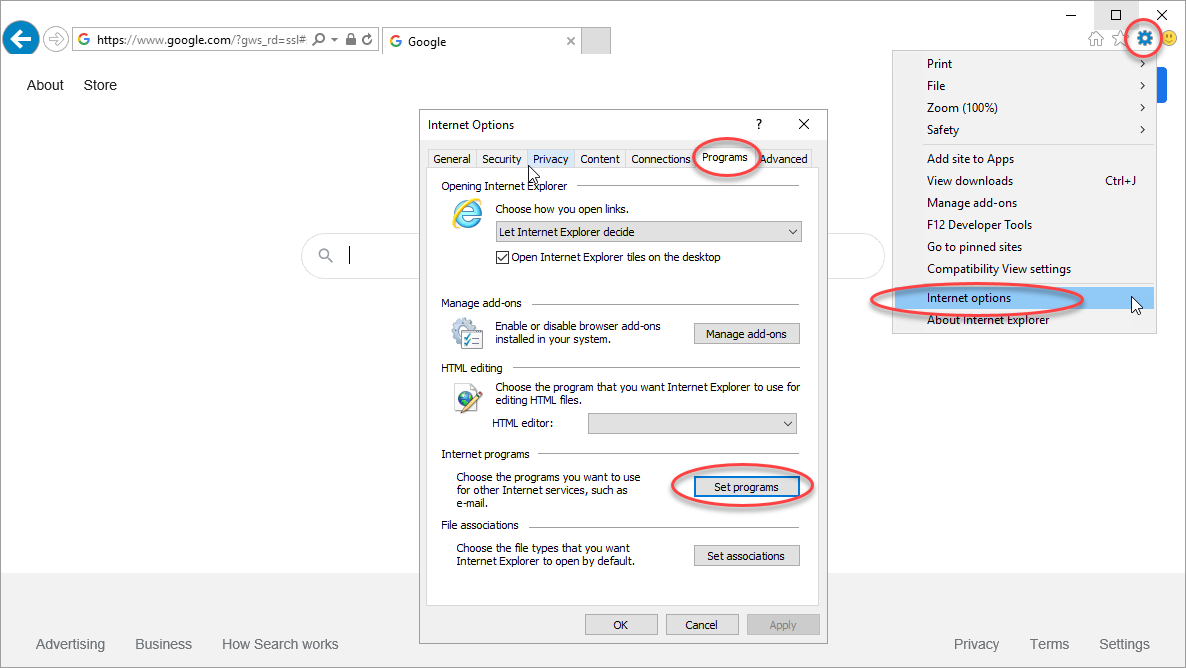Open the Terms footer link
The width and height of the screenshot is (1186, 668).
1049,645
